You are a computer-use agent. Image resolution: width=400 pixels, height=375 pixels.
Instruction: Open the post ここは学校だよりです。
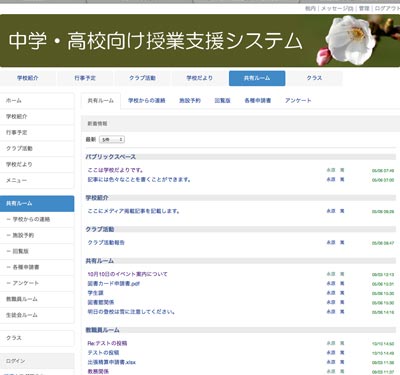pos(115,170)
